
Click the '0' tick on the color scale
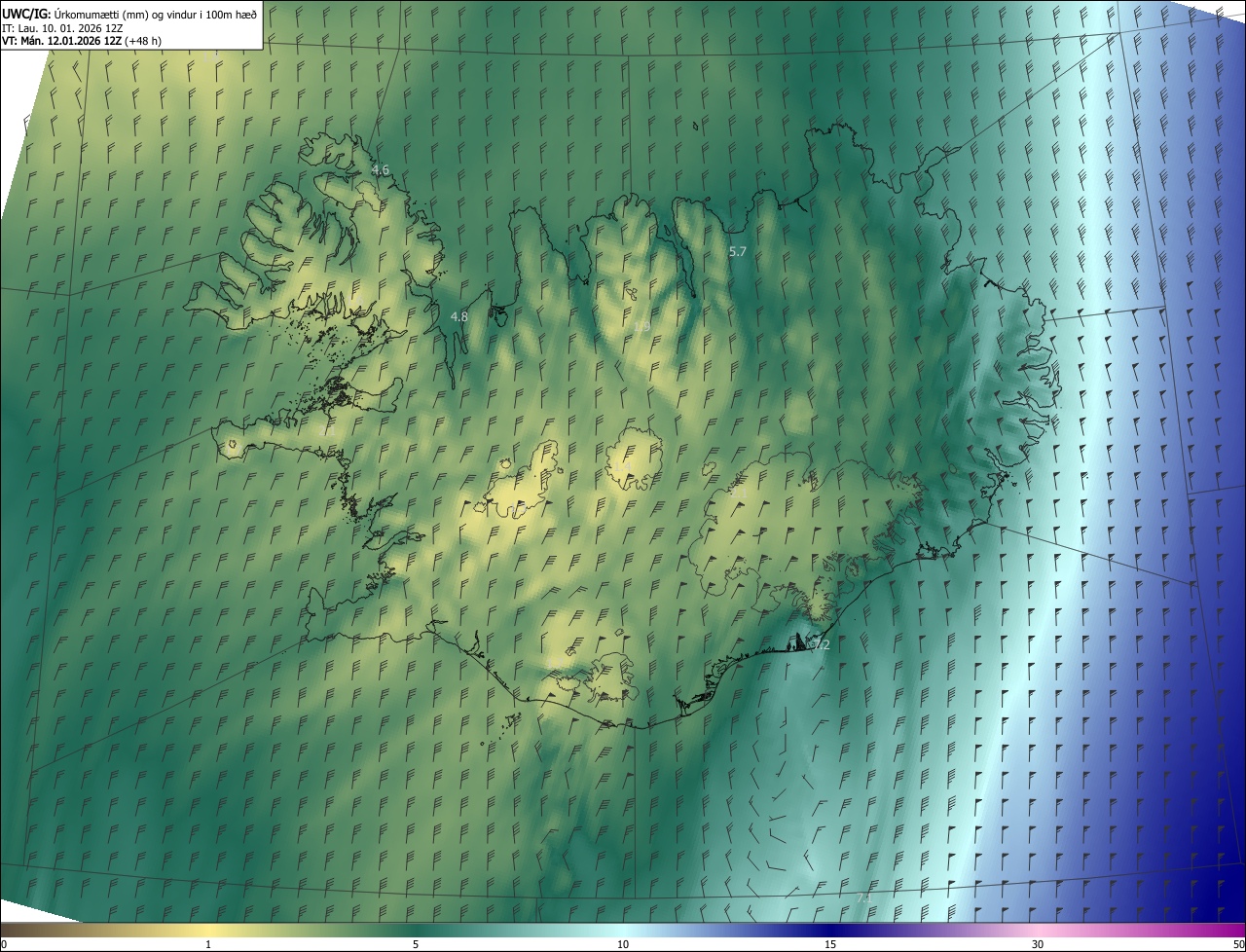[4, 944]
